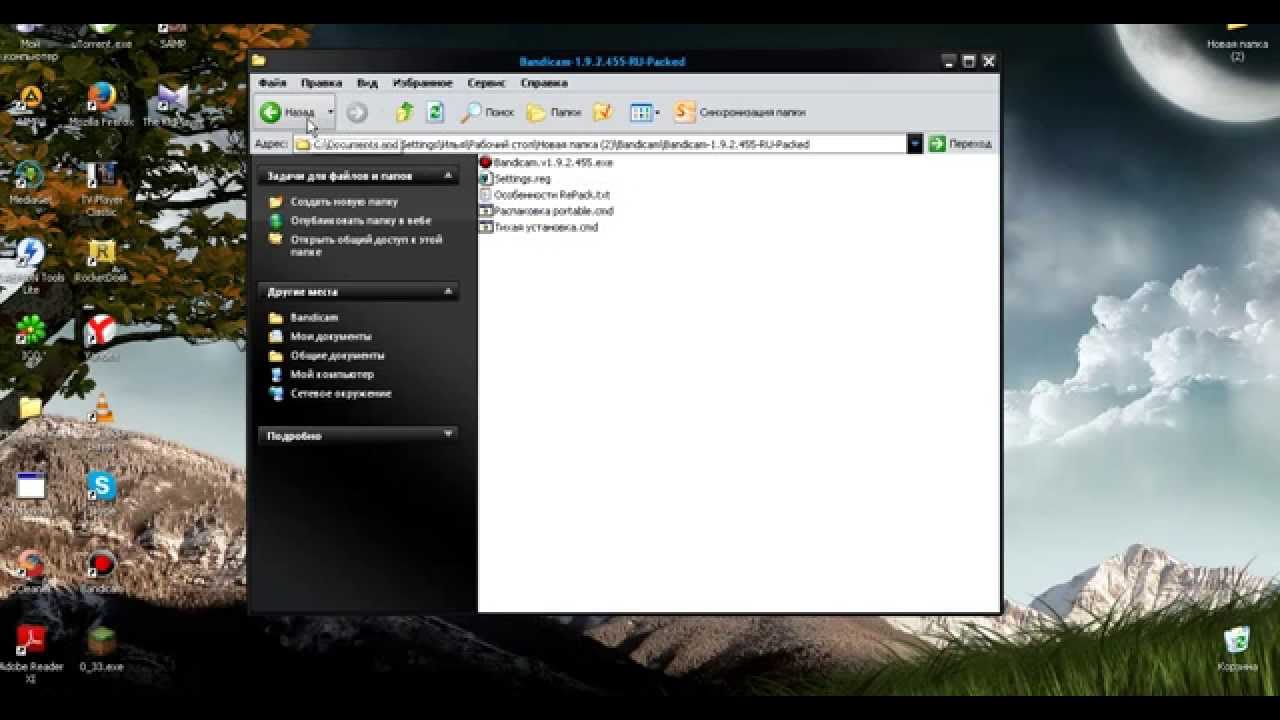
Task: Click the Bandicam.exe red file icon
Action: click(486, 162)
